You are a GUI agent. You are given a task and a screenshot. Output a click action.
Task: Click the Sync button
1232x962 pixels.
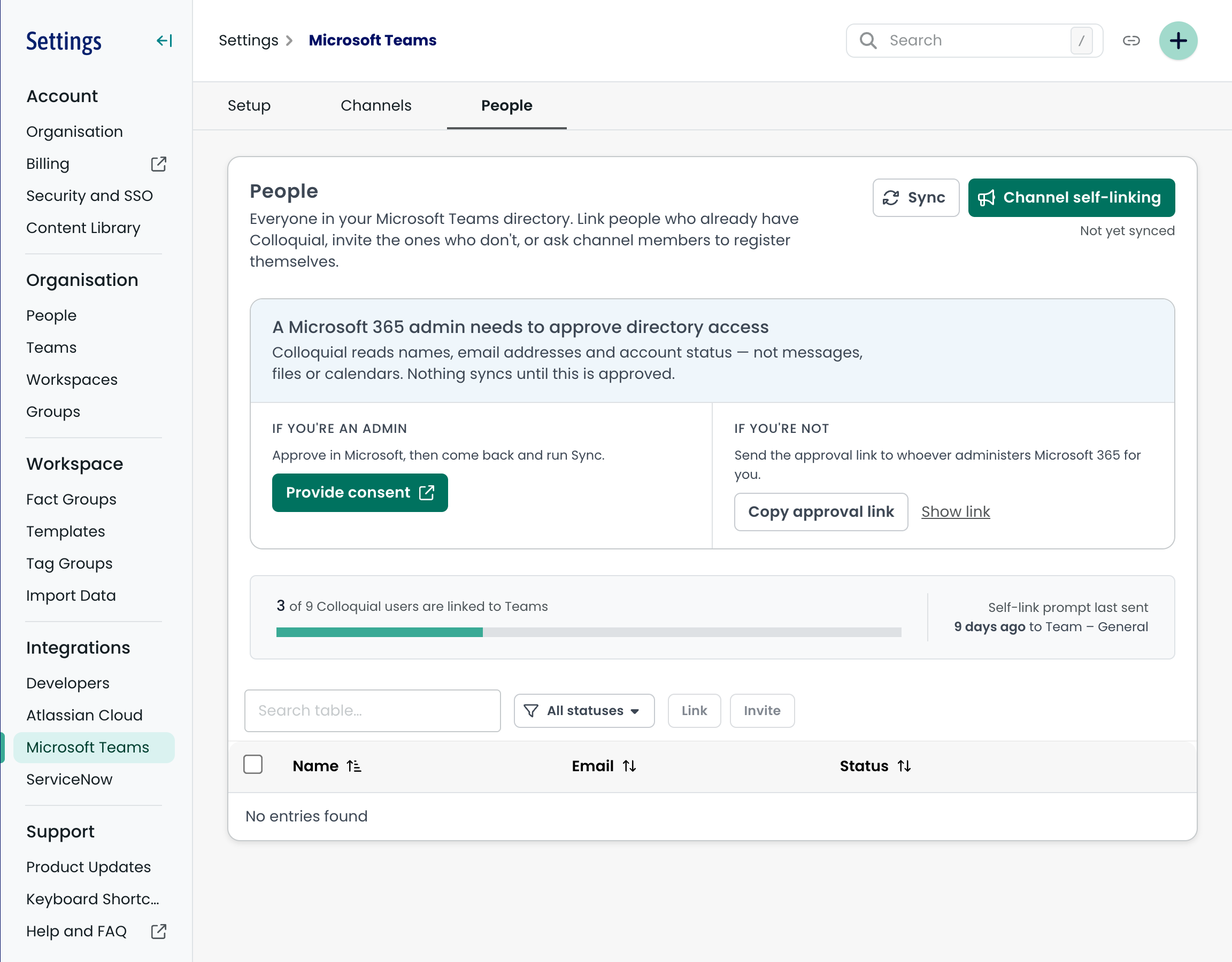[915, 198]
